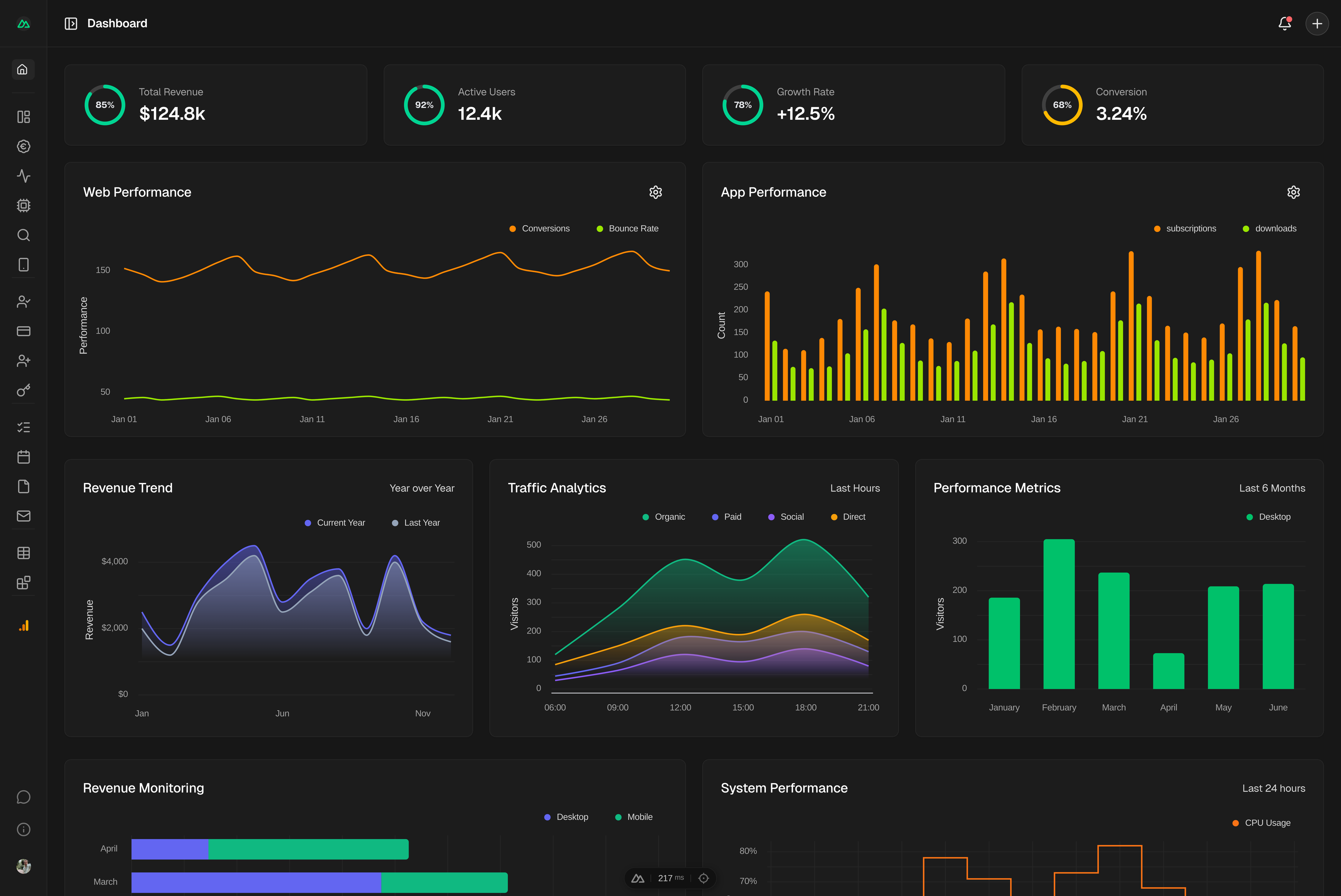Open Web Performance settings gear

click(655, 192)
